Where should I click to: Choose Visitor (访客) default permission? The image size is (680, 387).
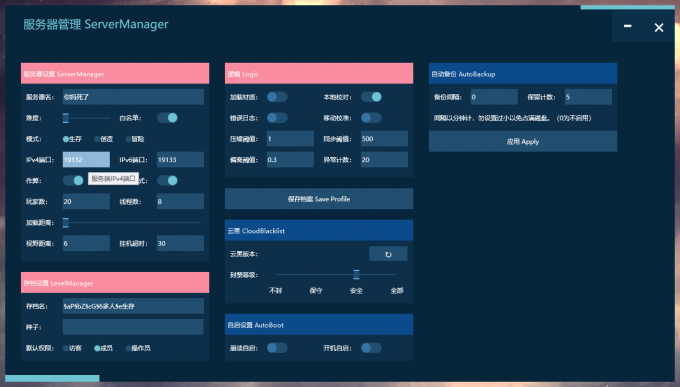pos(72,348)
